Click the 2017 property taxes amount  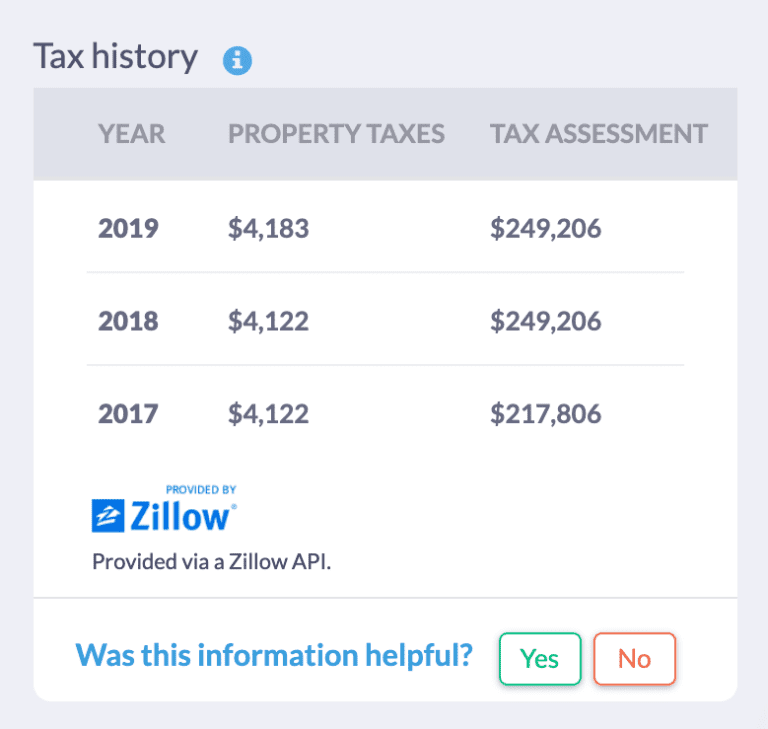pos(268,413)
